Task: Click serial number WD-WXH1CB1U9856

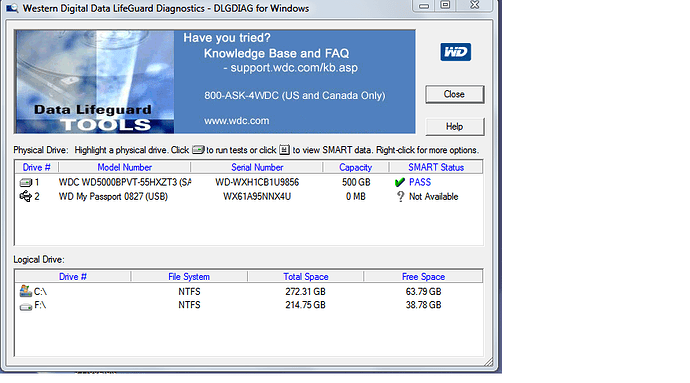Action: click(x=257, y=182)
